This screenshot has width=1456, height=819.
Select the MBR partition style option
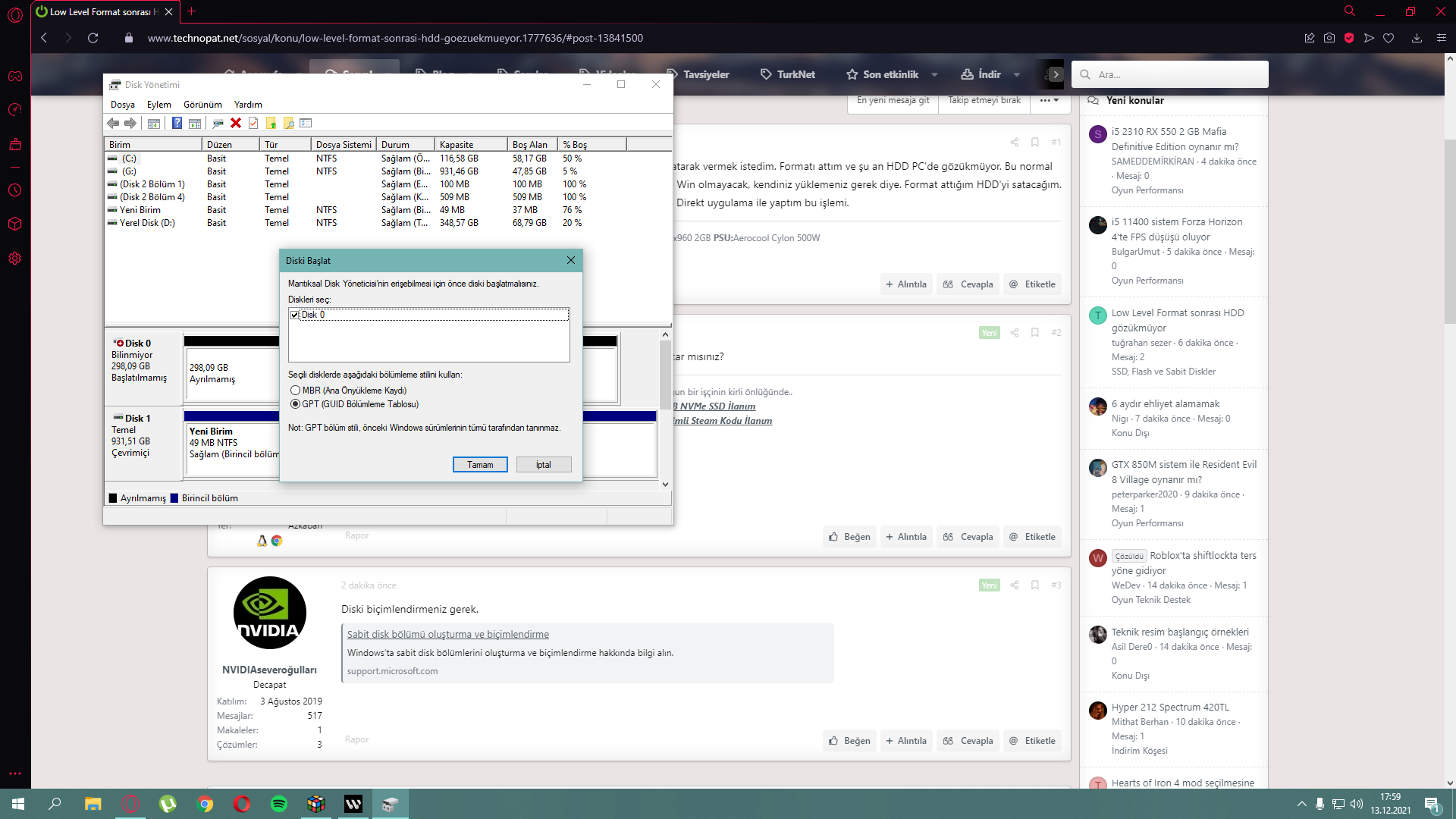[x=295, y=391]
